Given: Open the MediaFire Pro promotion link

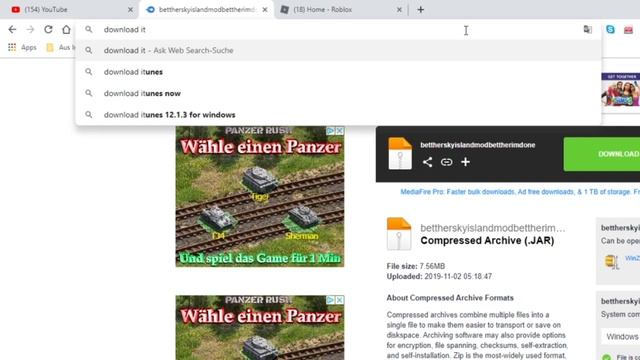Looking at the screenshot, I should click(520, 192).
